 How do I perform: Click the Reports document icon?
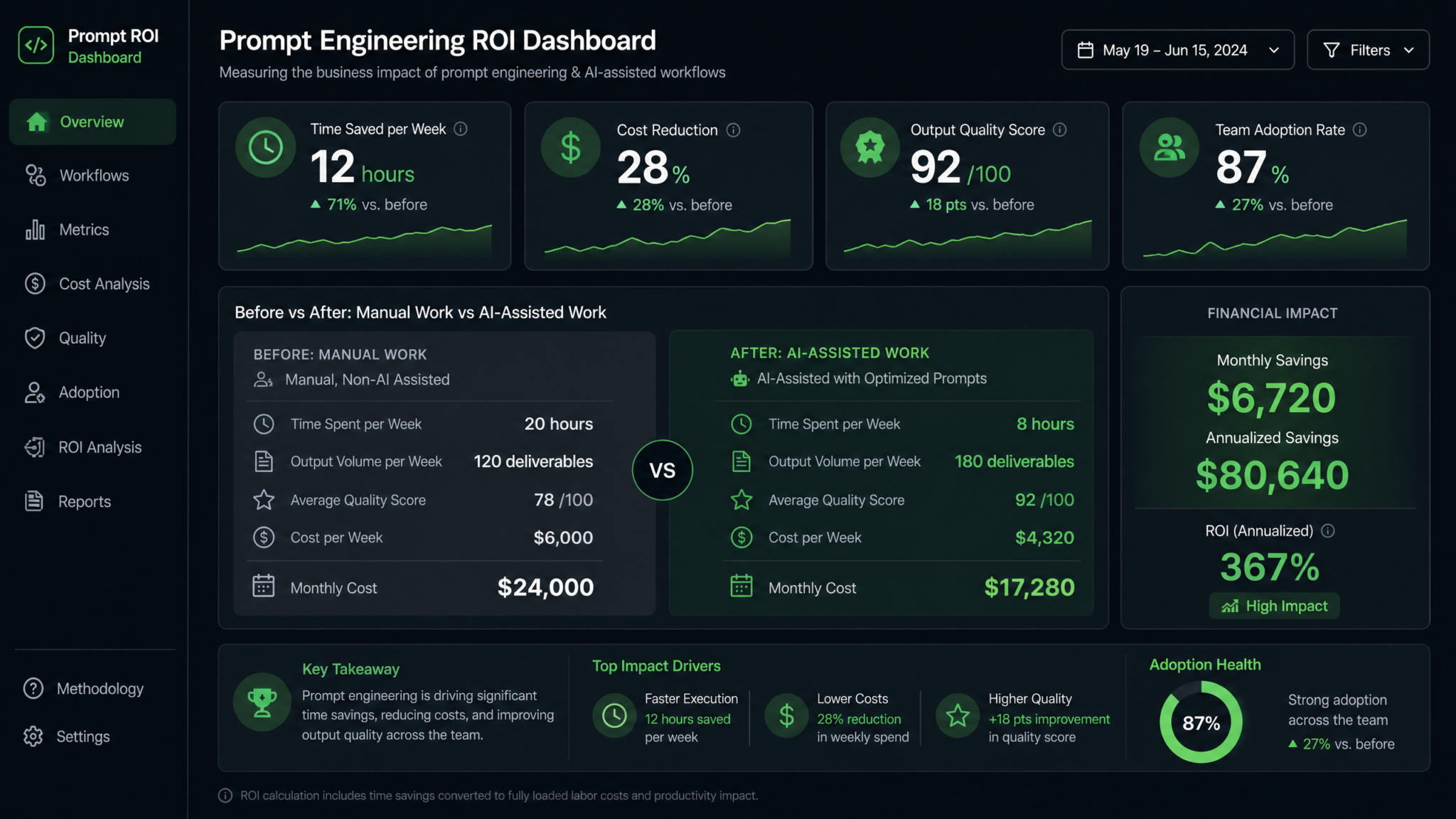pyautogui.click(x=34, y=501)
